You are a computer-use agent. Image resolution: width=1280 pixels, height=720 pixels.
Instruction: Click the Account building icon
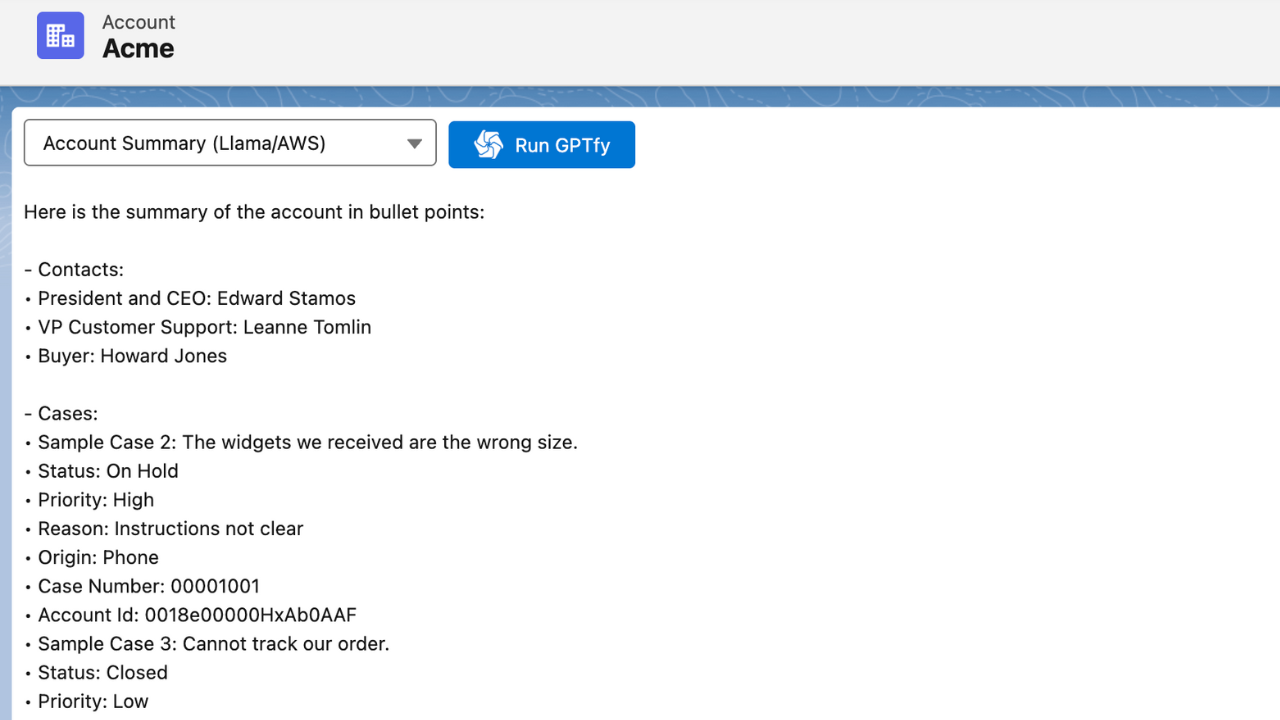(60, 36)
